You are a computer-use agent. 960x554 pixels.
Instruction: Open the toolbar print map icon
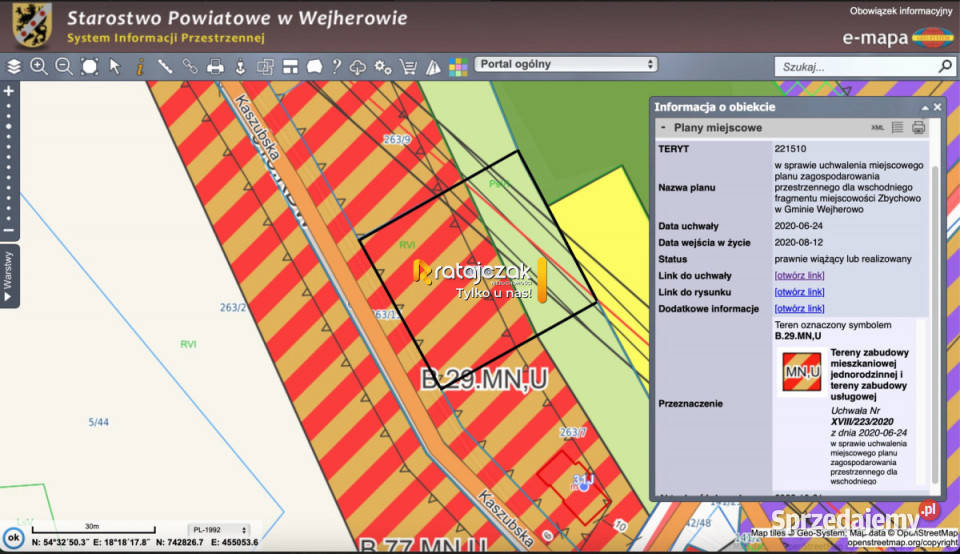[x=215, y=66]
